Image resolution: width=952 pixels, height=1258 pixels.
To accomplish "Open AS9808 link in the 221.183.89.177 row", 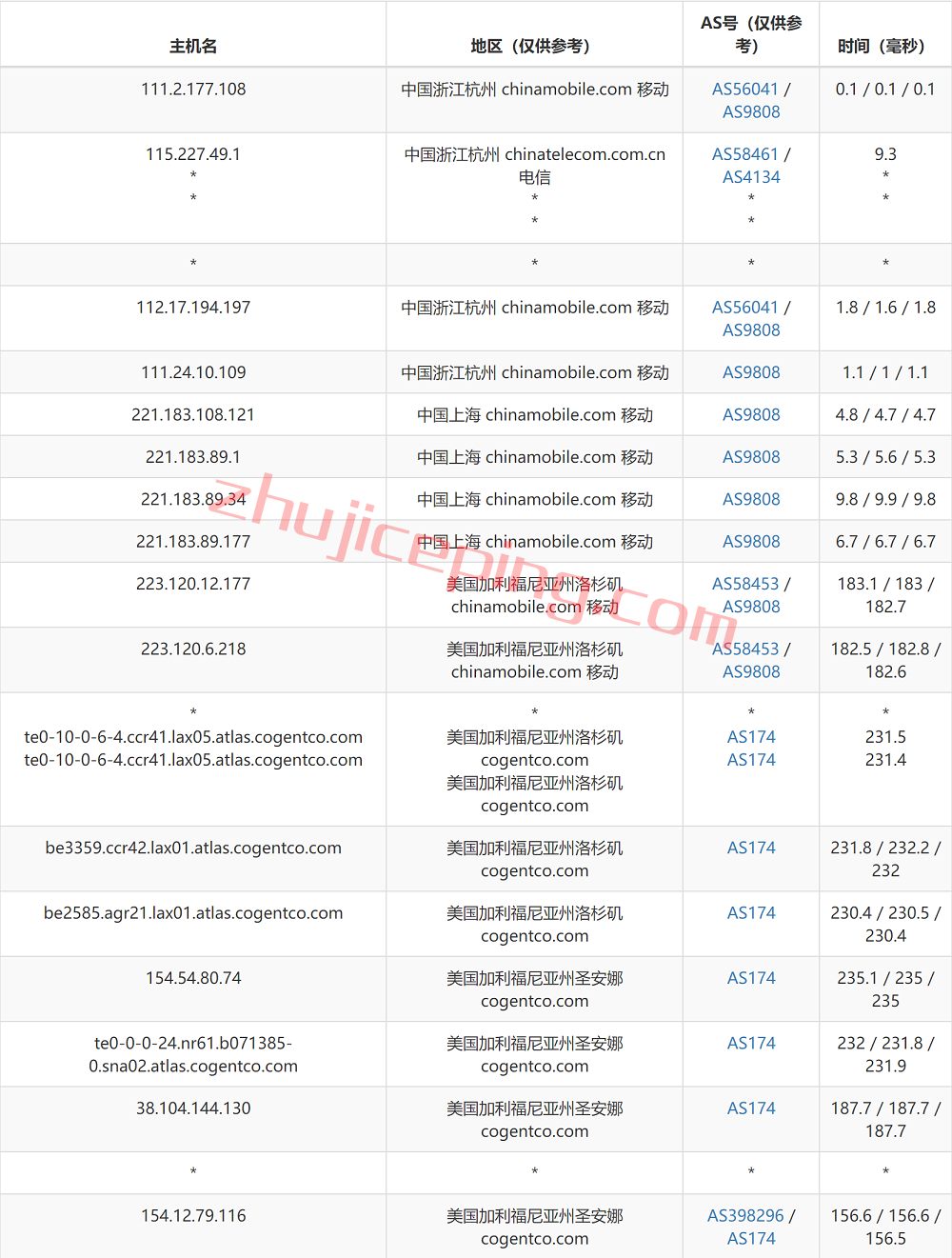I will coord(751,541).
